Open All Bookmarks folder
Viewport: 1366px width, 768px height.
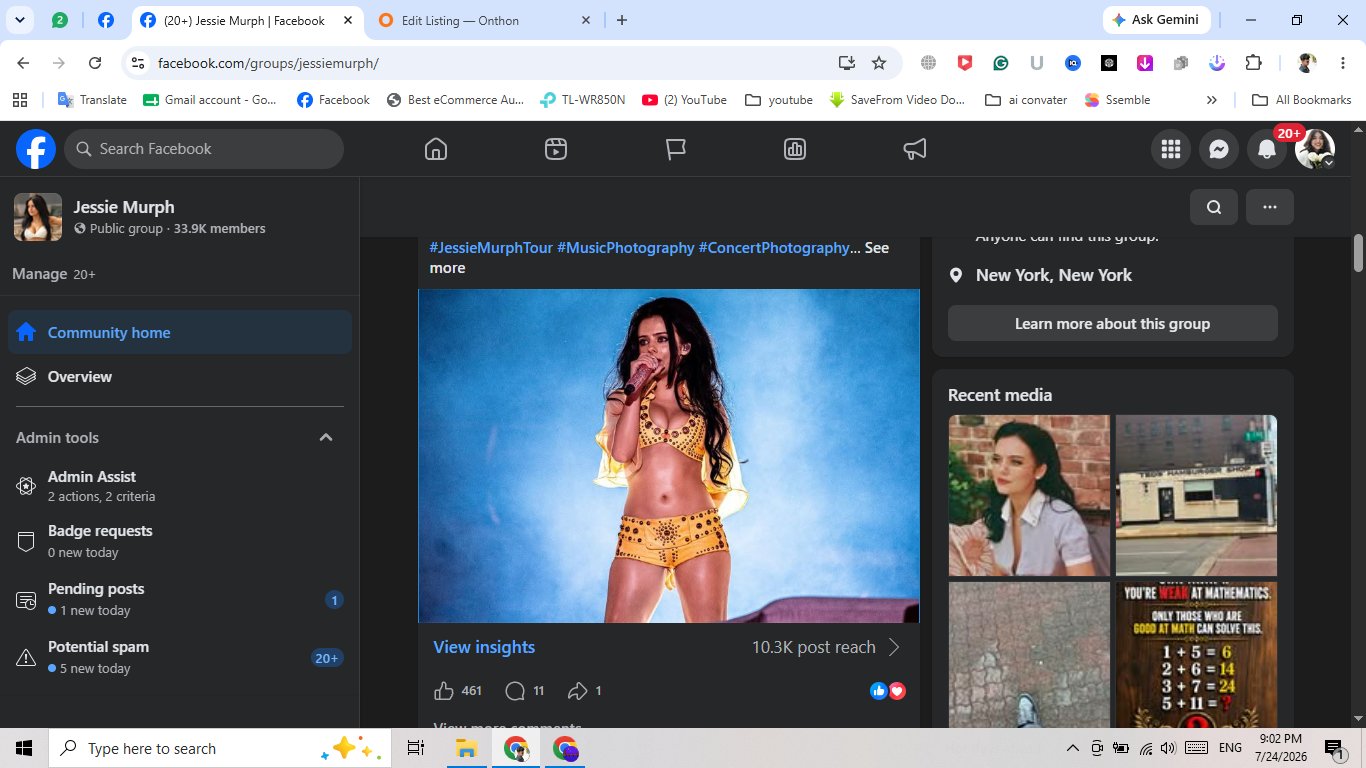click(x=1301, y=100)
